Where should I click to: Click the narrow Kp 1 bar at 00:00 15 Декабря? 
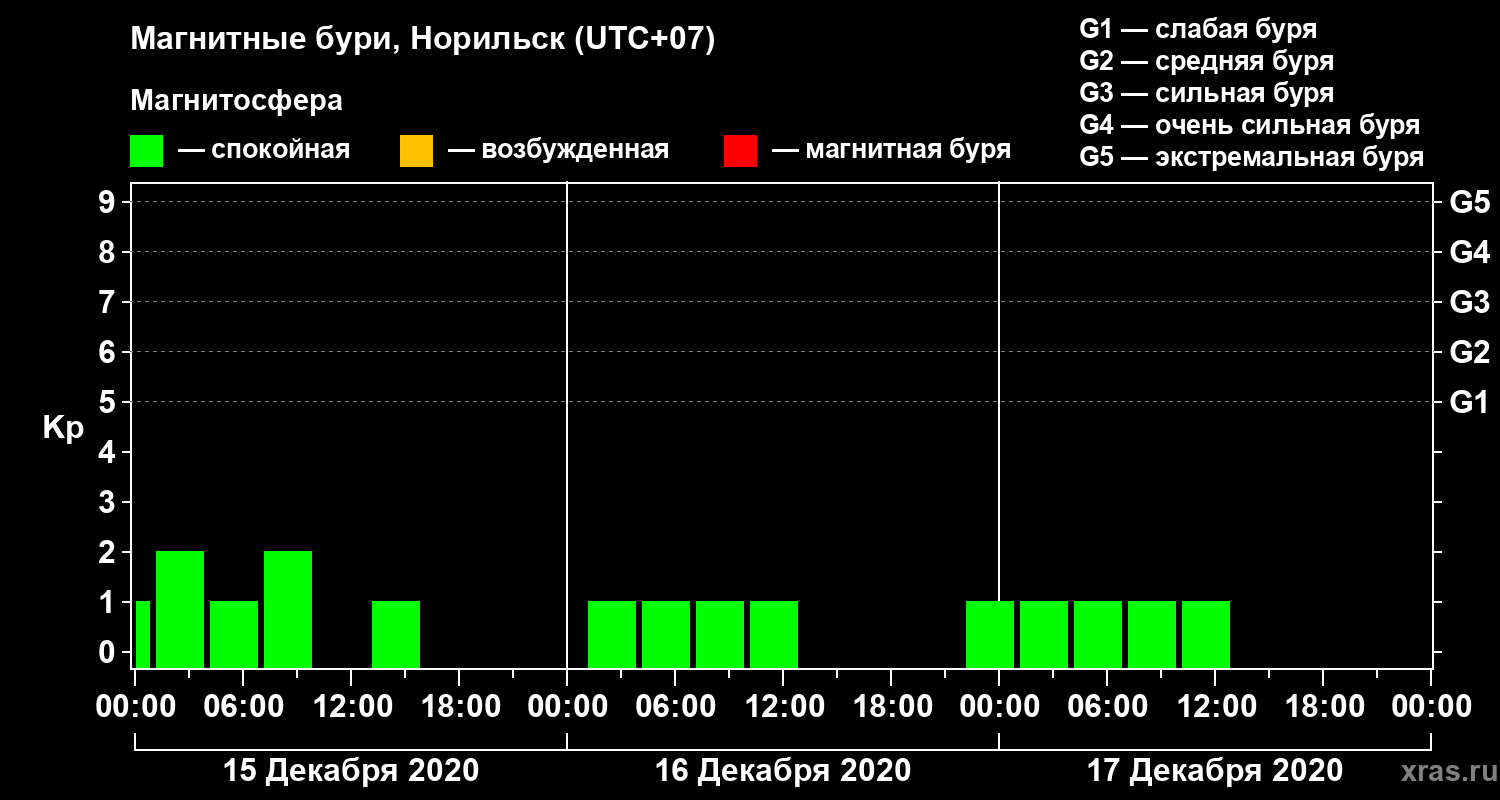point(142,634)
